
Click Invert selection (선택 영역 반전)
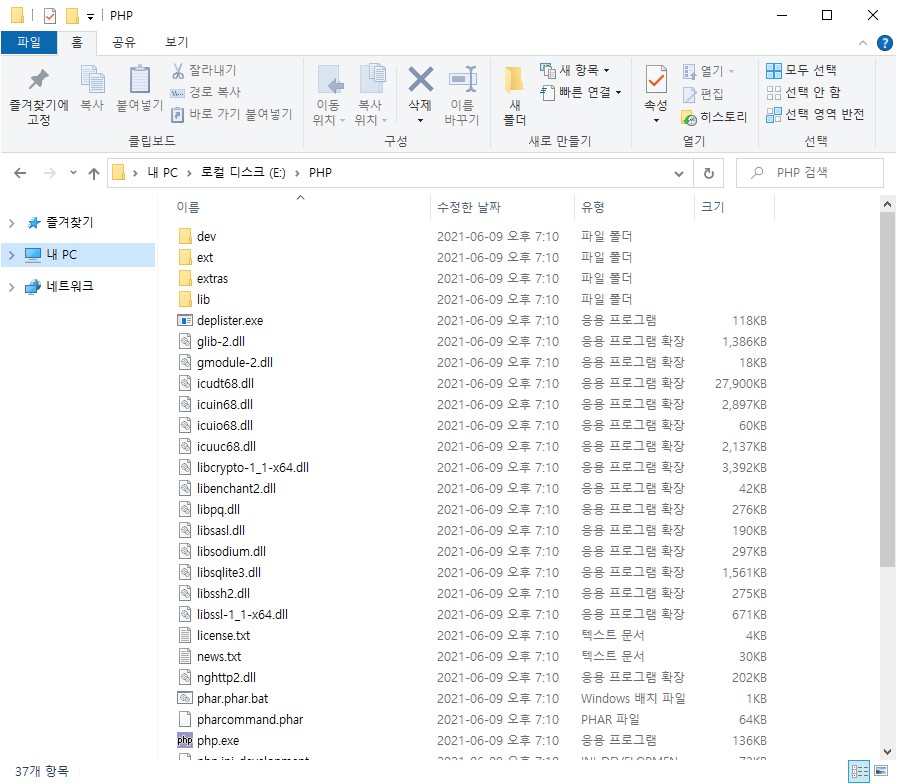point(815,114)
